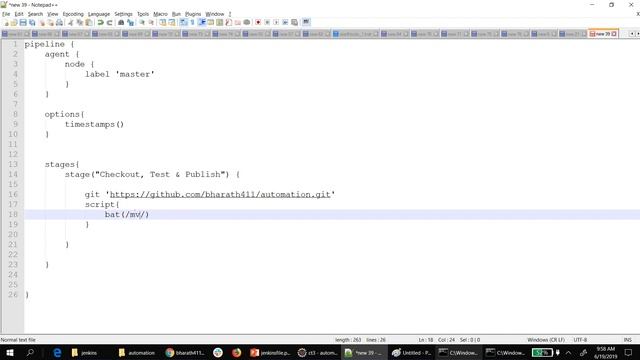This screenshot has width=640, height=360.
Task: Open the Tools menu
Action: coord(143,14)
